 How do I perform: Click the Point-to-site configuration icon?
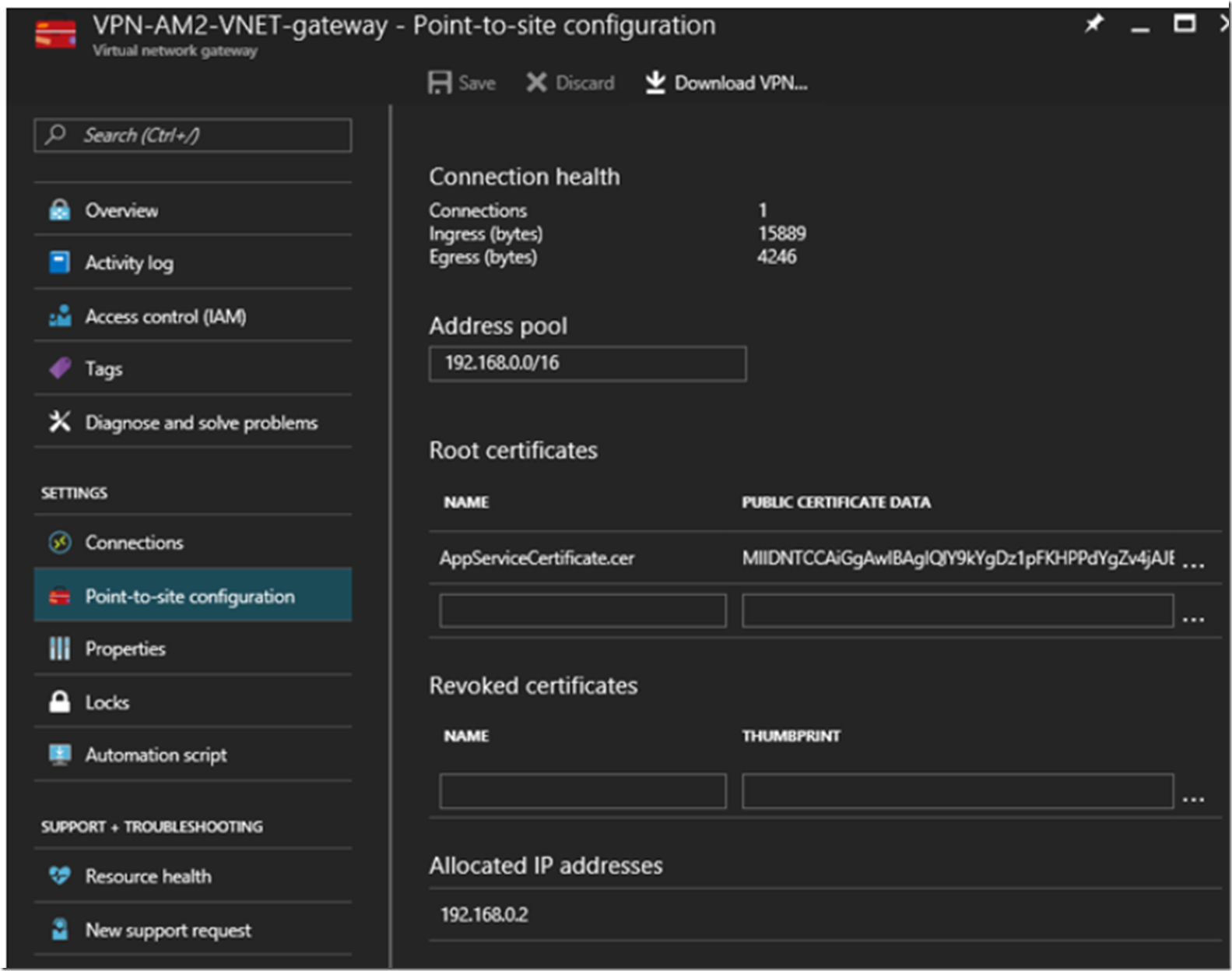click(60, 596)
